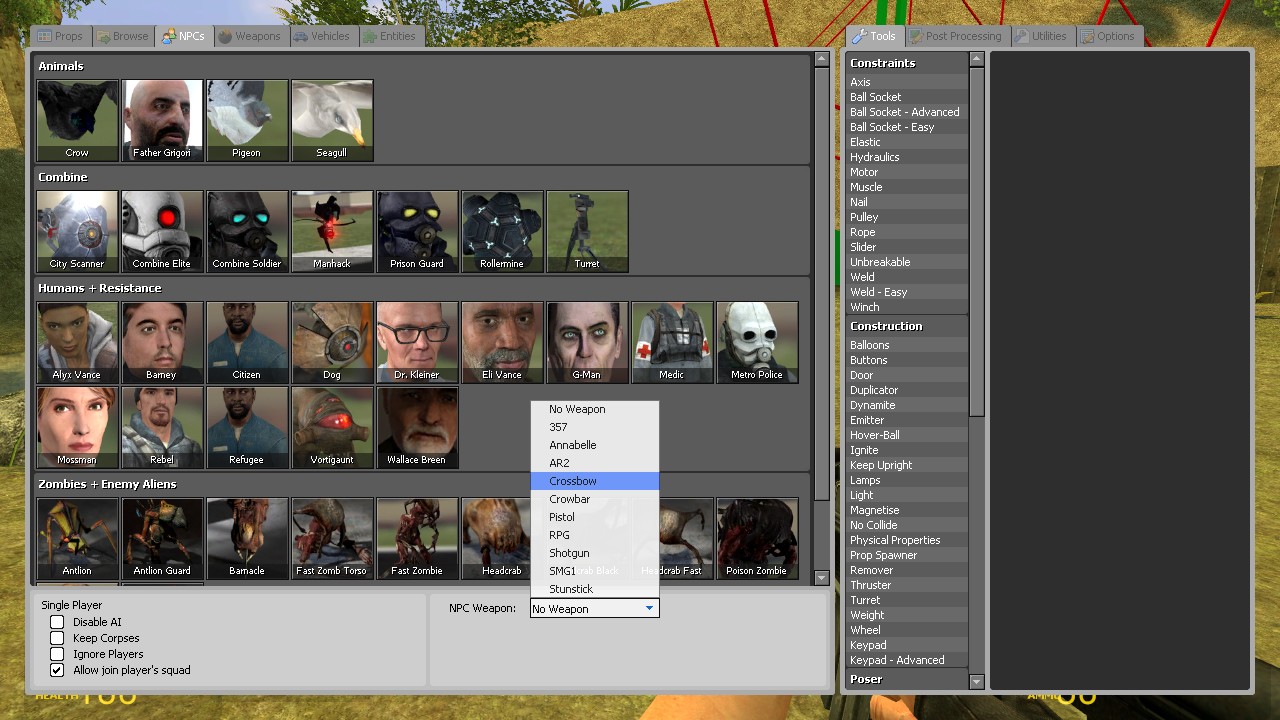Select the Weld tool in Constraints

click(862, 277)
